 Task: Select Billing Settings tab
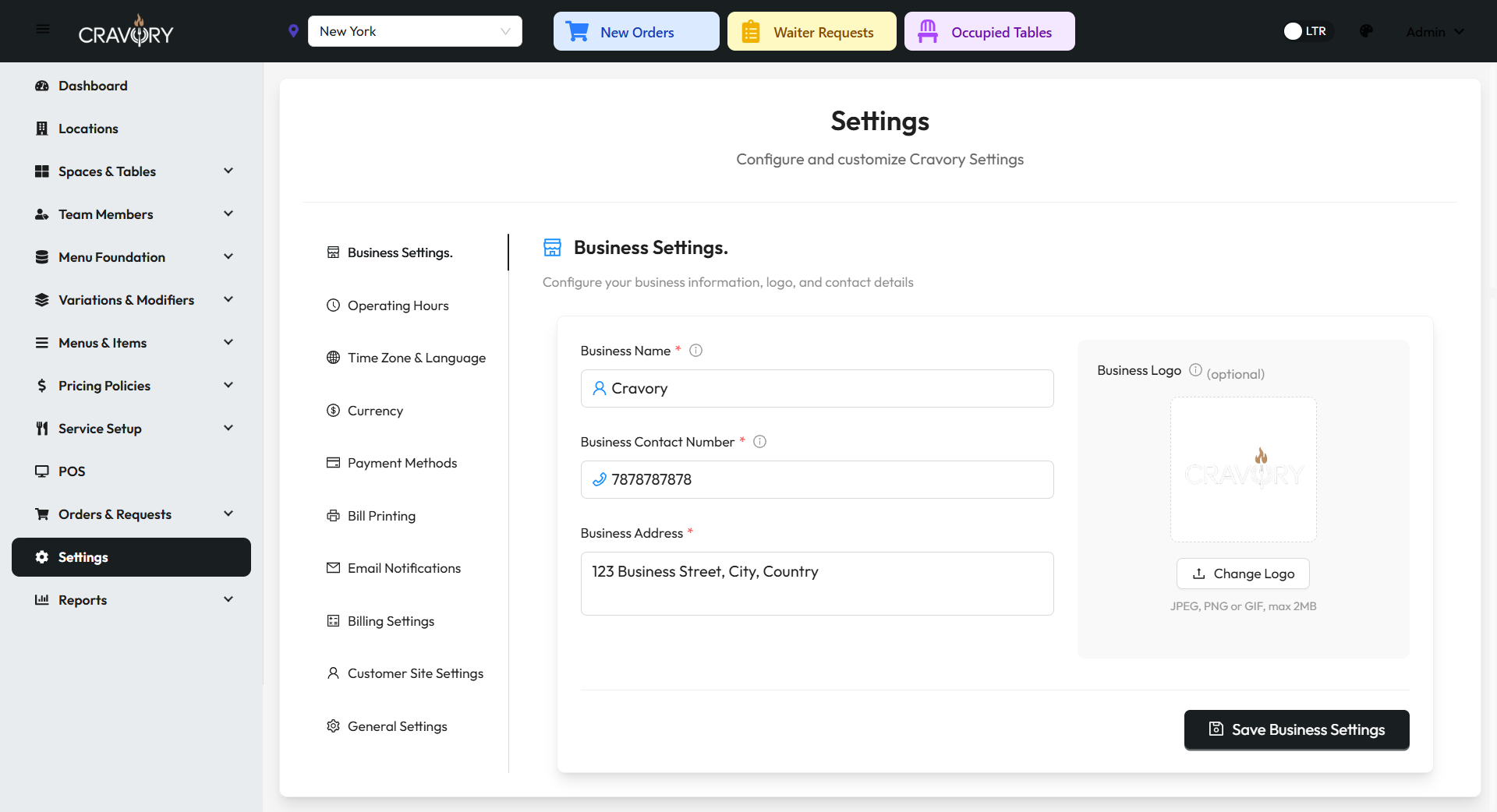(405, 621)
